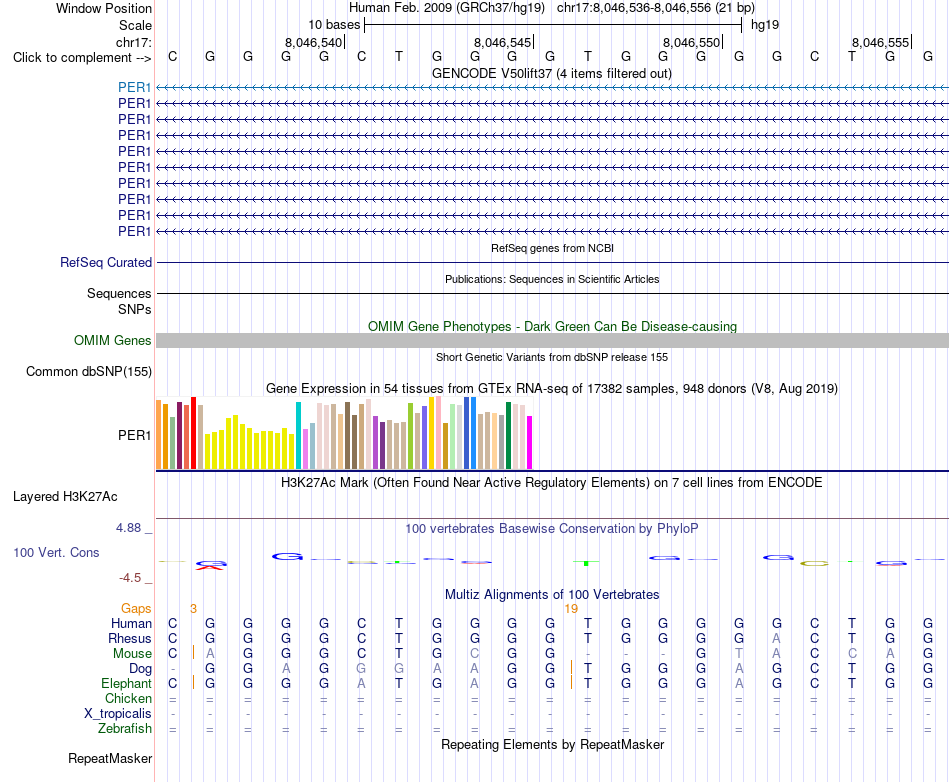Click the orange Gaps label
The height and width of the screenshot is (782, 950).
click(x=136, y=608)
